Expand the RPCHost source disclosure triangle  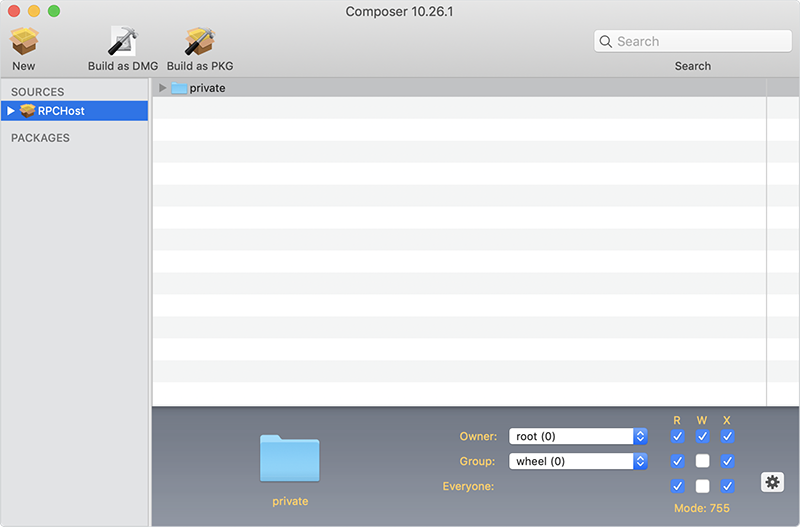tap(11, 111)
